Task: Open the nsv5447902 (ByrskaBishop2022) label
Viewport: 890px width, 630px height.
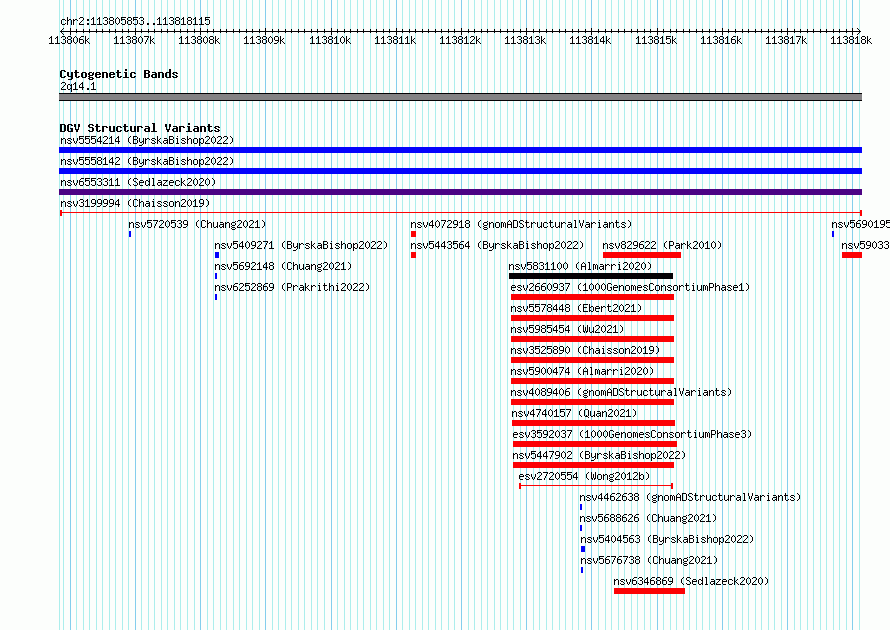Action: point(599,455)
